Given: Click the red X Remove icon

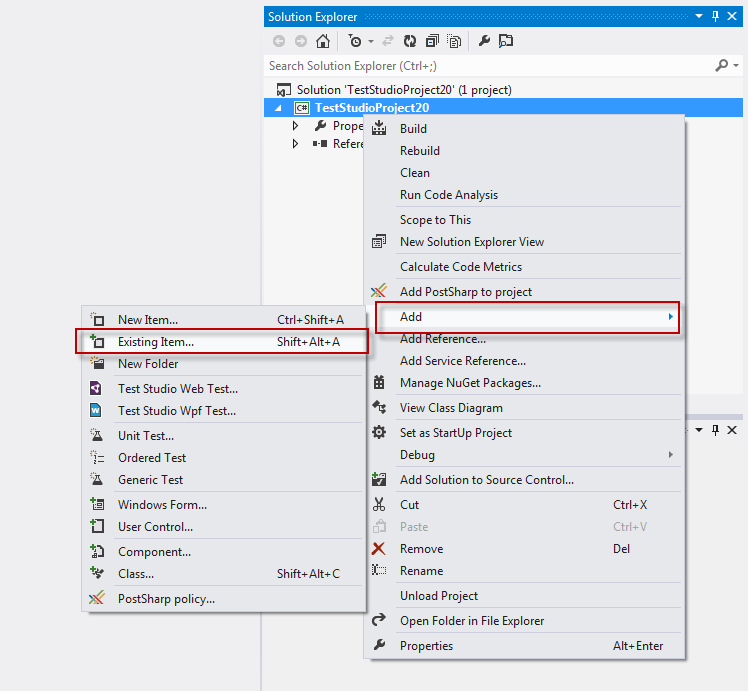Looking at the screenshot, I should pyautogui.click(x=379, y=549).
